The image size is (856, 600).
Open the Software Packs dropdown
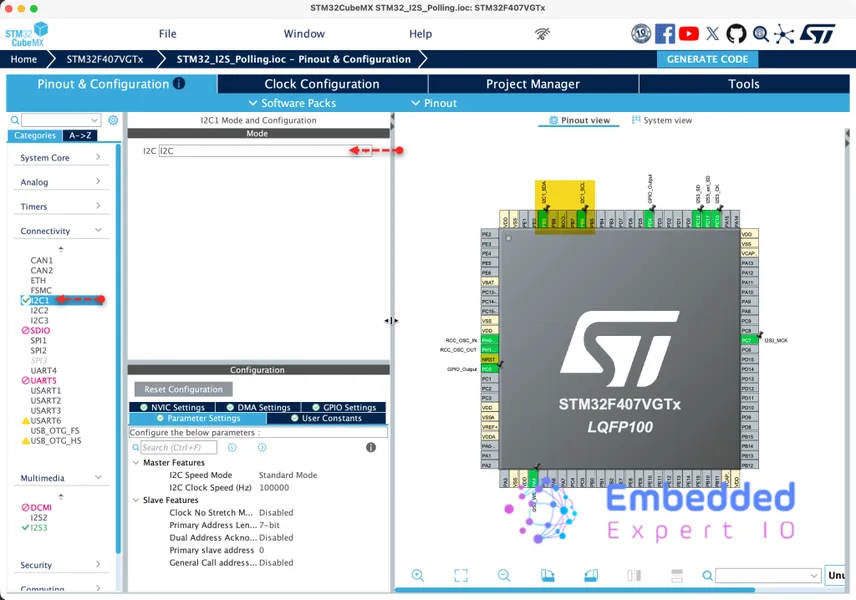click(292, 103)
